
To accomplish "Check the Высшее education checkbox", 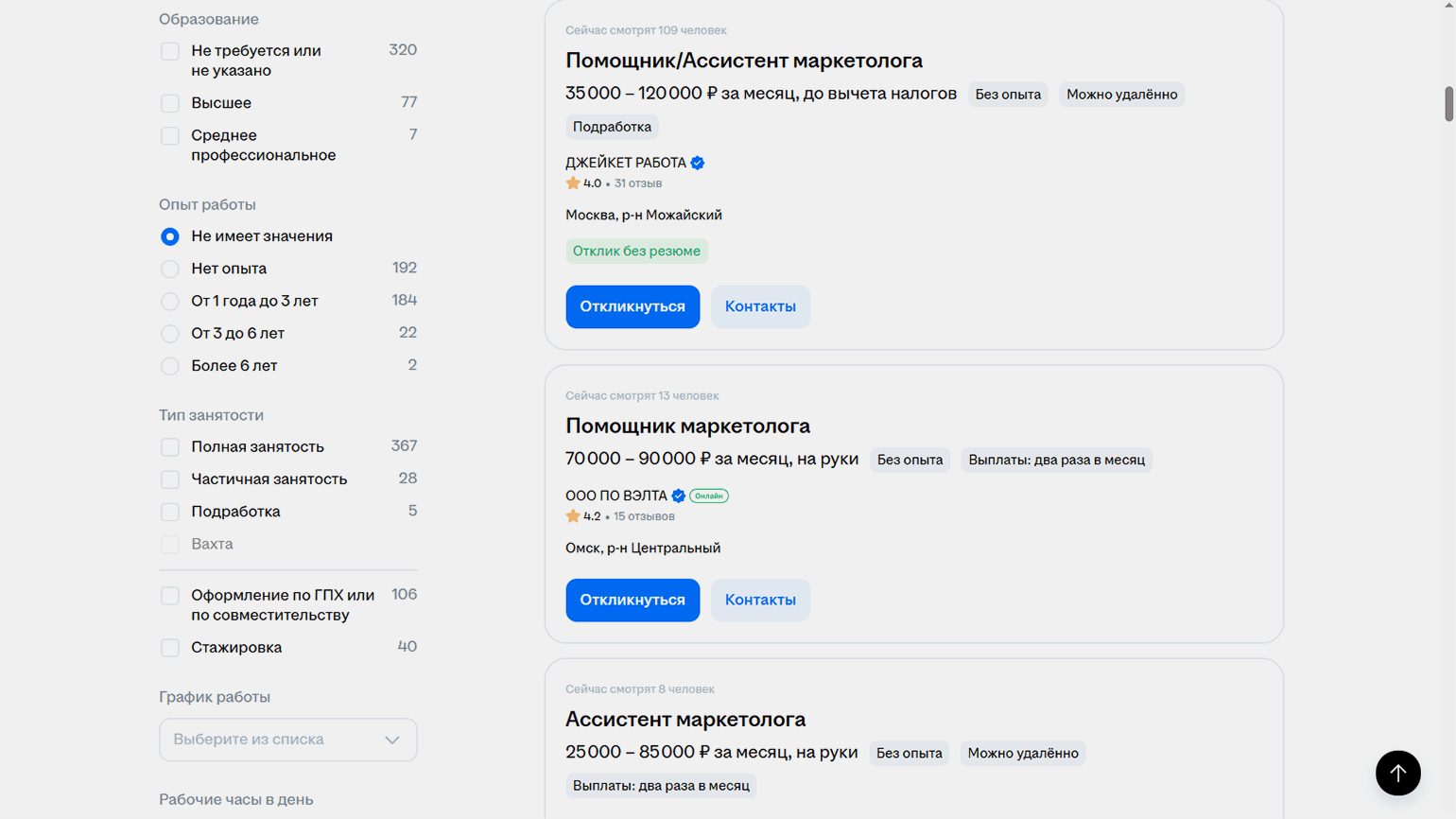I will (x=170, y=103).
